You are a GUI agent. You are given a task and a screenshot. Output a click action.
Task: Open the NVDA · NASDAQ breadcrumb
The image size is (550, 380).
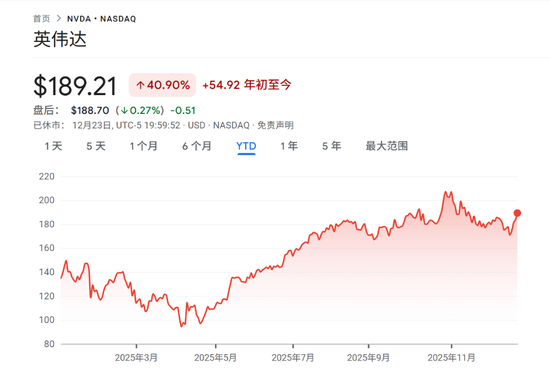pyautogui.click(x=101, y=19)
